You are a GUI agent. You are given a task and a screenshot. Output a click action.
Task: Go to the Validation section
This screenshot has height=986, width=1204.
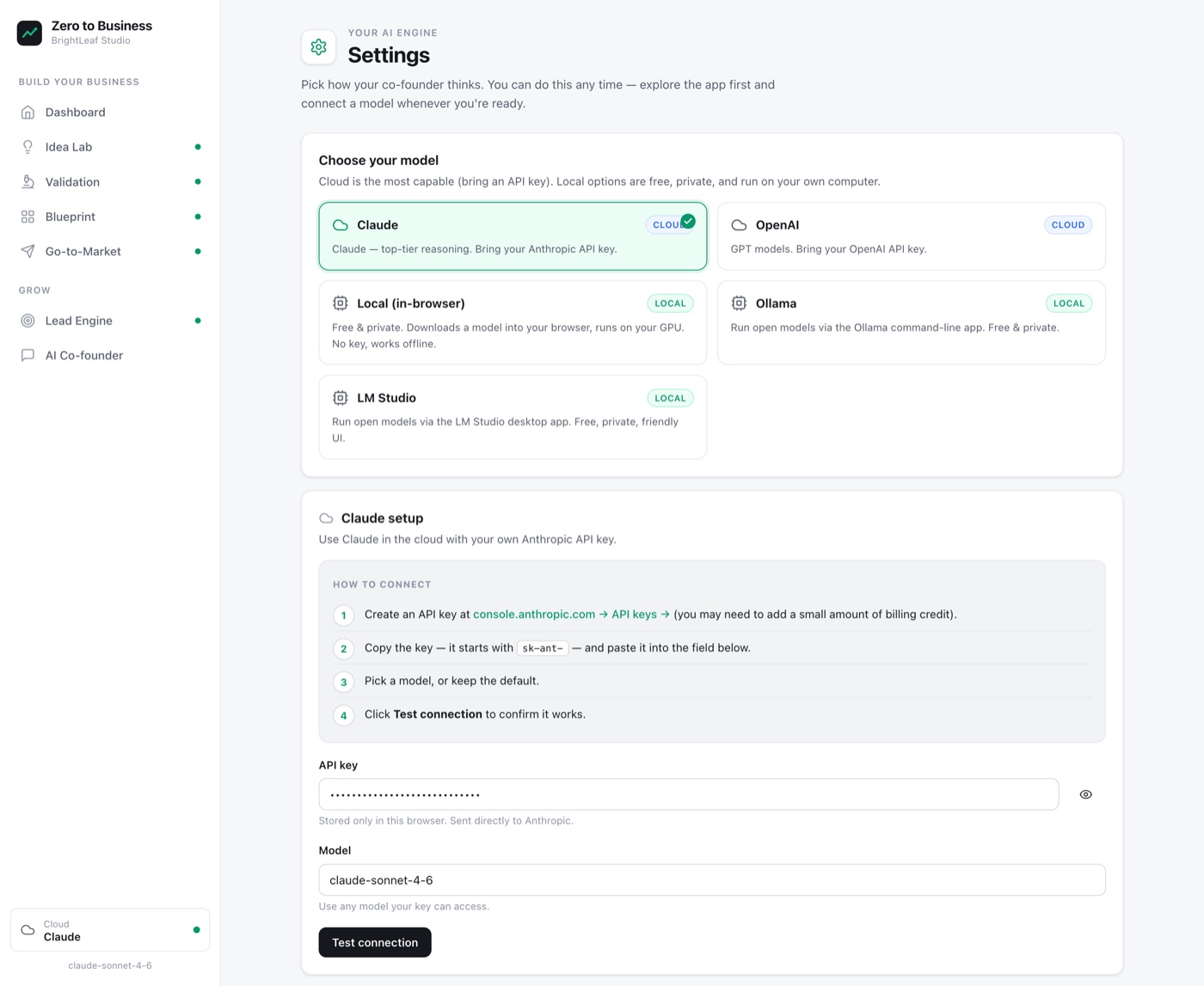(x=110, y=181)
